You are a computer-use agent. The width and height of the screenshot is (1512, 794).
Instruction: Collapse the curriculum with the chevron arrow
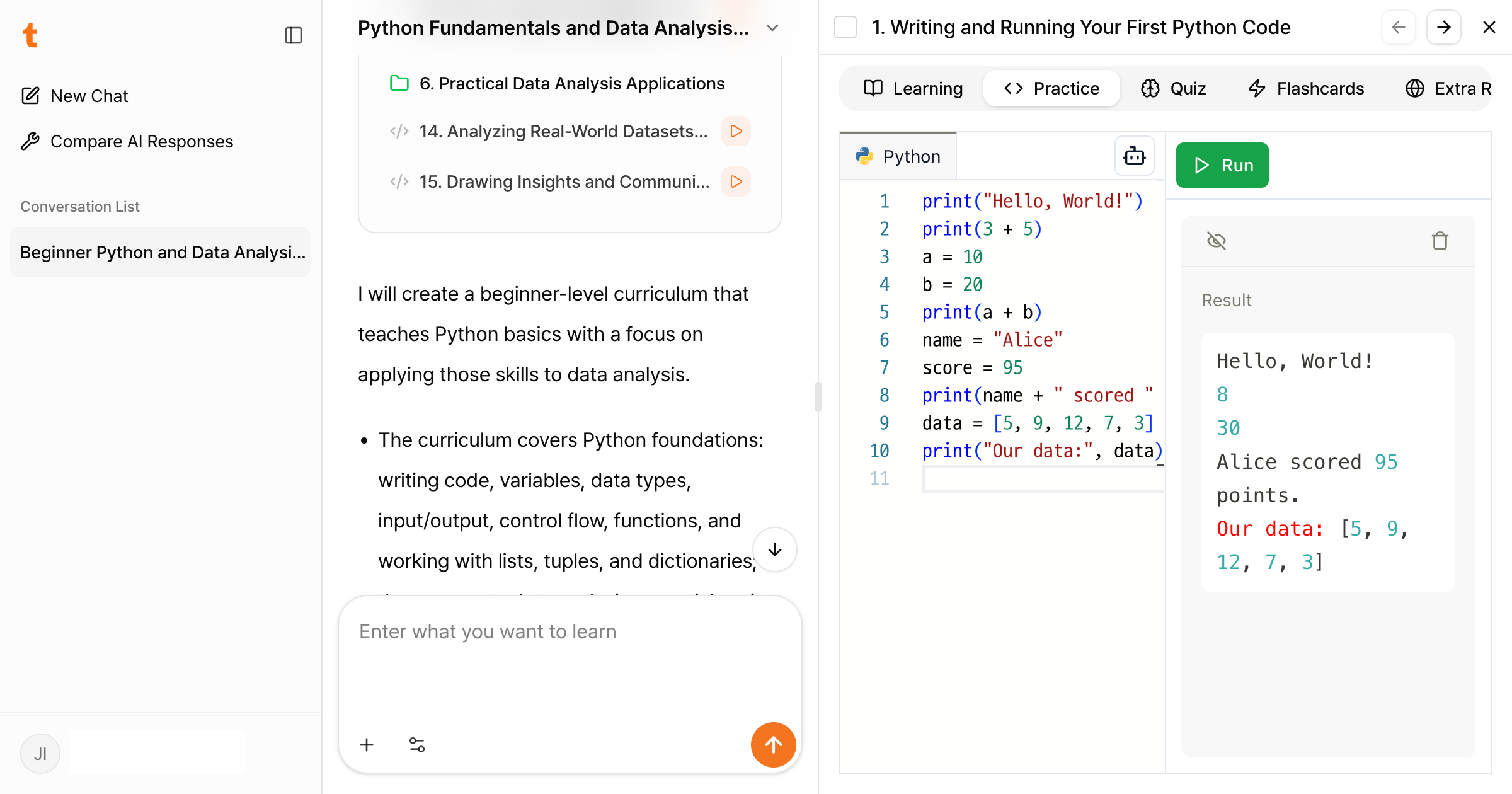(x=772, y=28)
